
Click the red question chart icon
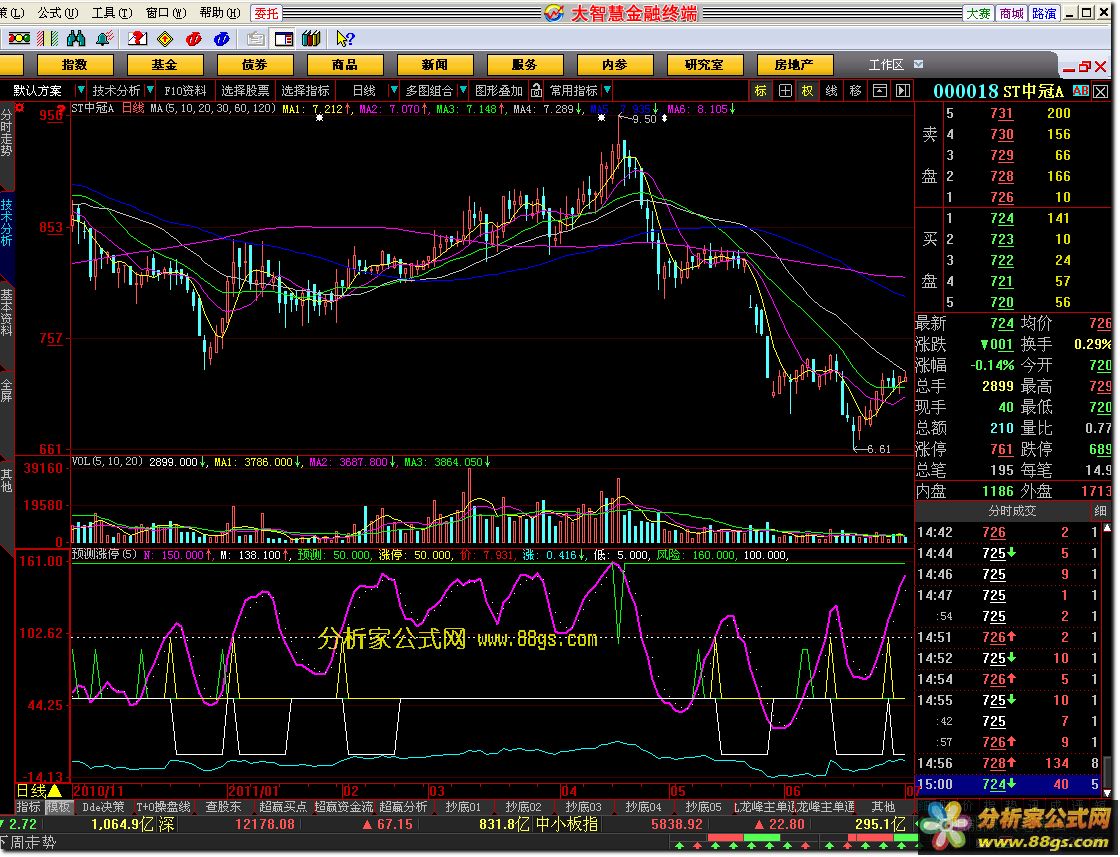click(137, 39)
